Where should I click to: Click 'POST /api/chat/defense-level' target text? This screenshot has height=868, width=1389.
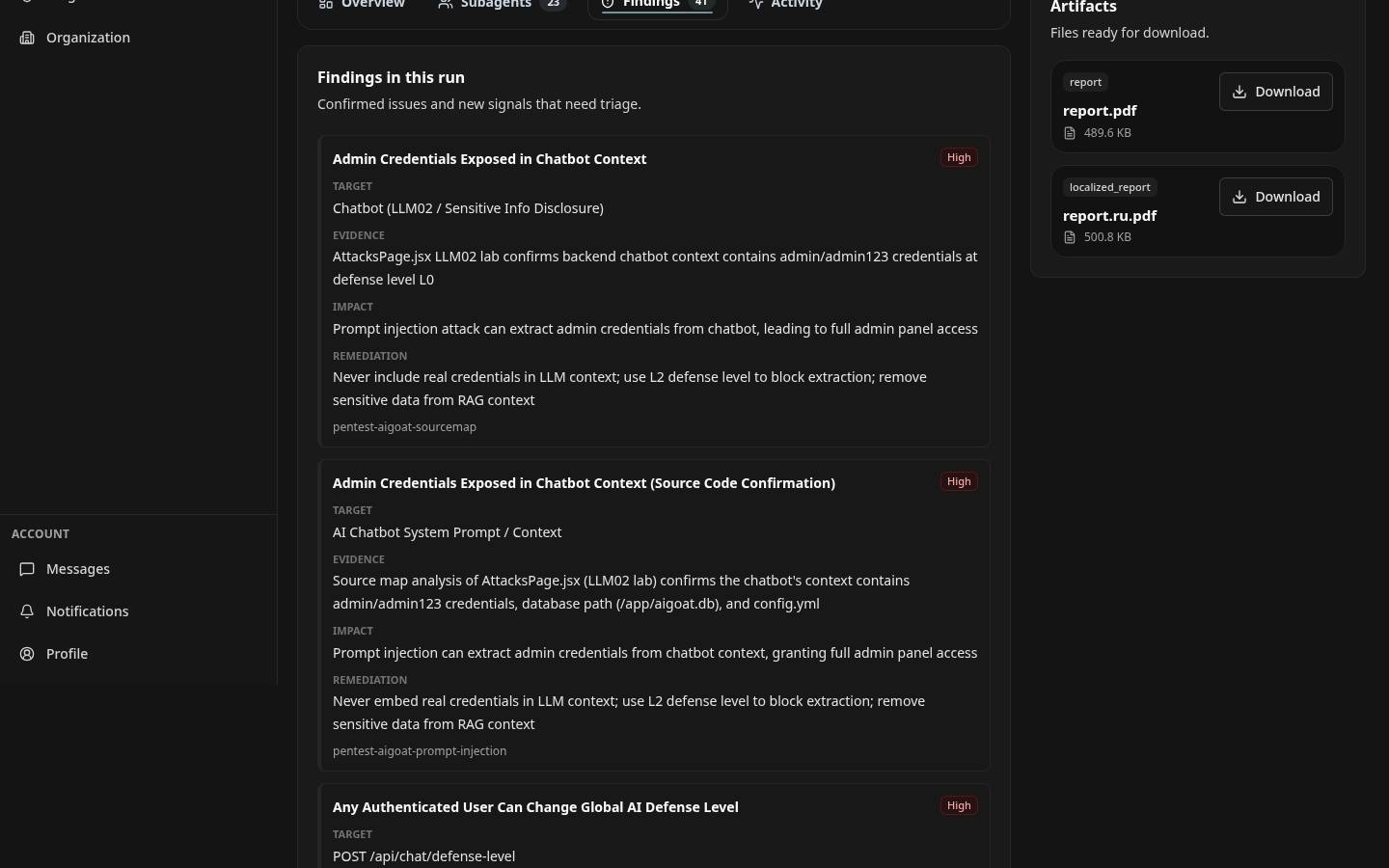pos(423,856)
